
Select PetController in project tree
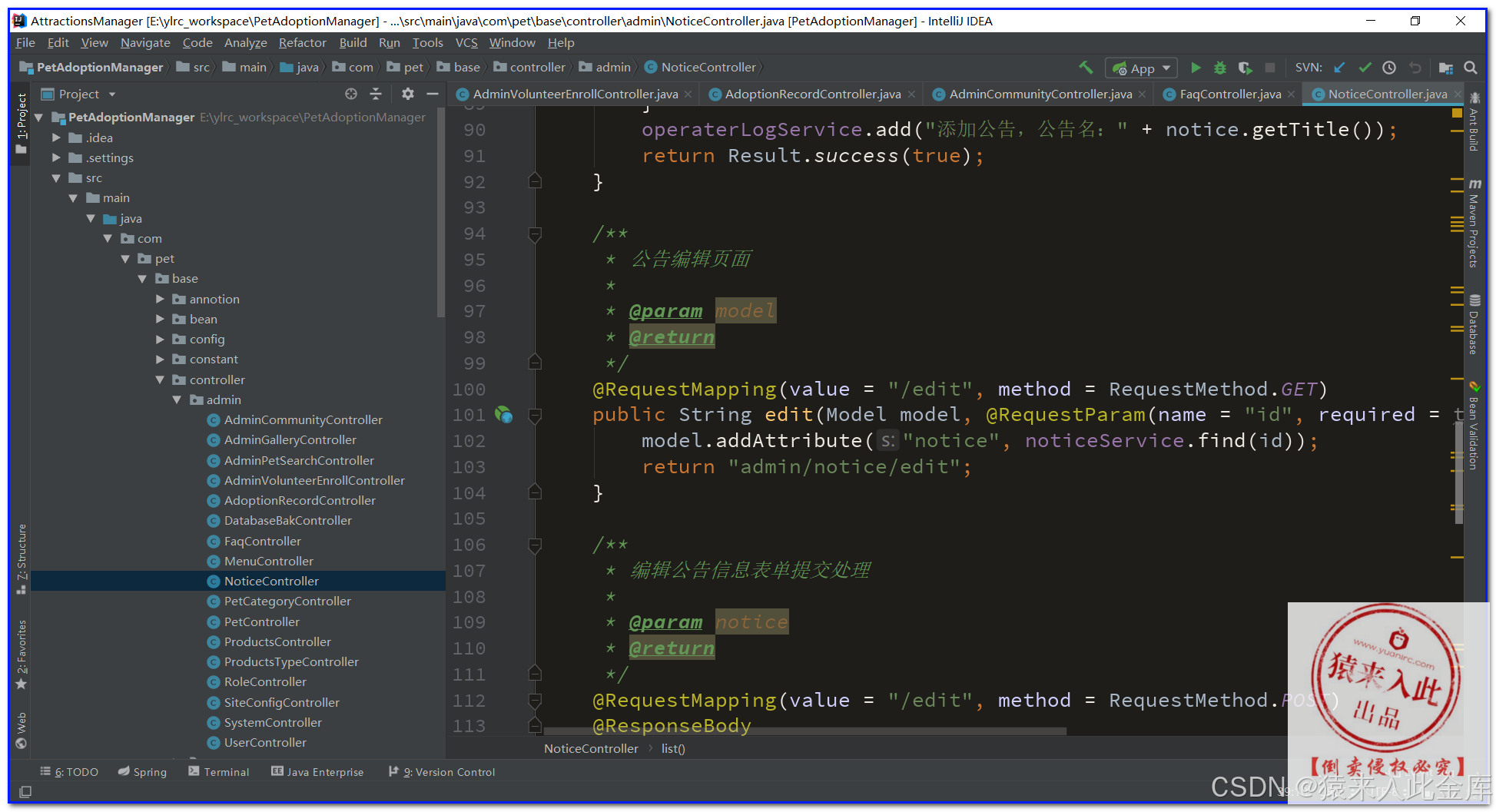(x=261, y=621)
